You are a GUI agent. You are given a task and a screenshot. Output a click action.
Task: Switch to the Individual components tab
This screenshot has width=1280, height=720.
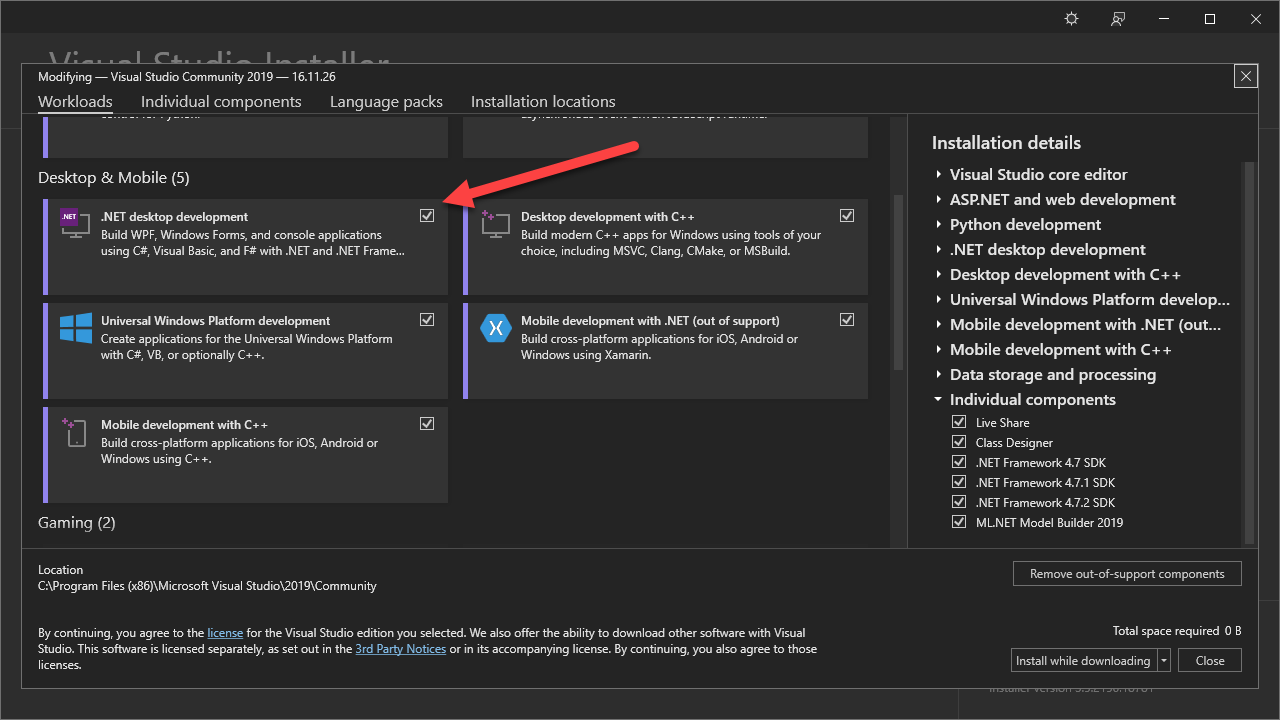click(221, 102)
